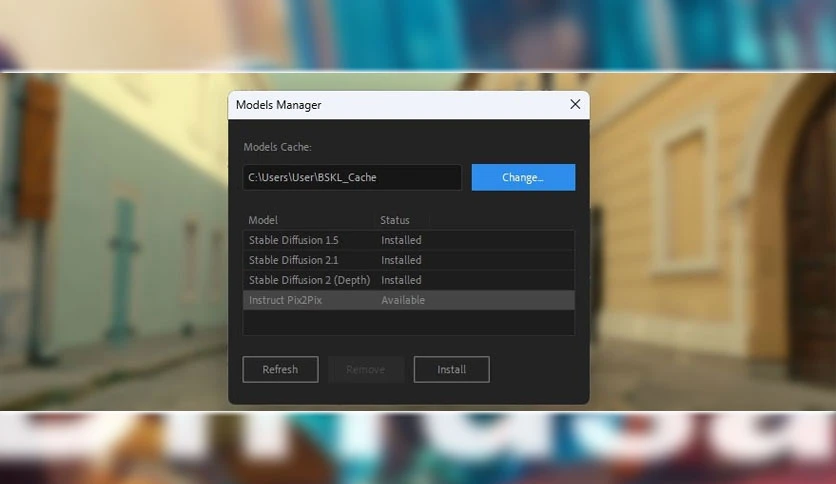Image resolution: width=836 pixels, height=484 pixels.
Task: Click the Refresh button
Action: coord(280,369)
